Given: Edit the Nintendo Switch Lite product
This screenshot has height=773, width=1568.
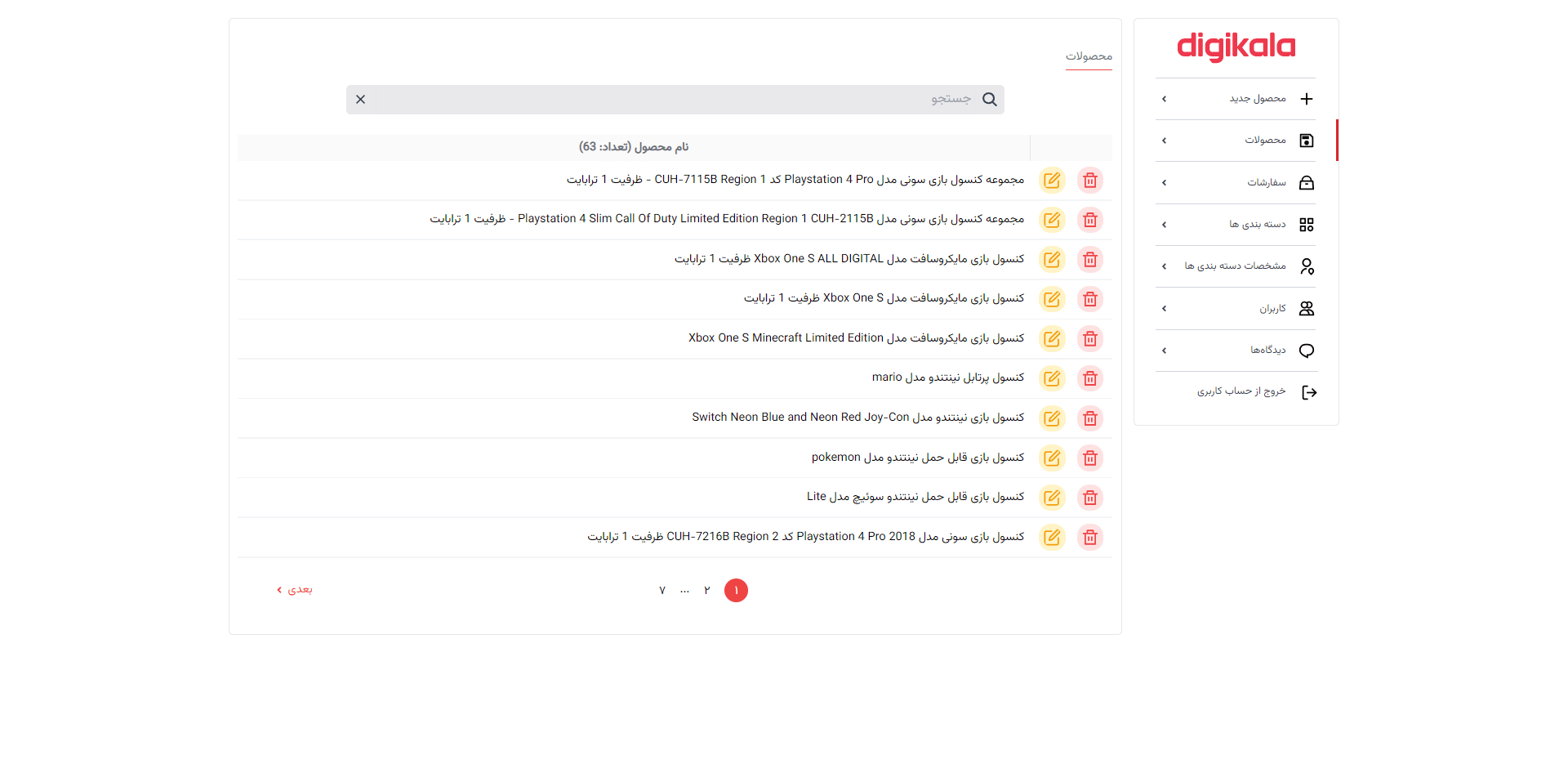Looking at the screenshot, I should [1052, 498].
